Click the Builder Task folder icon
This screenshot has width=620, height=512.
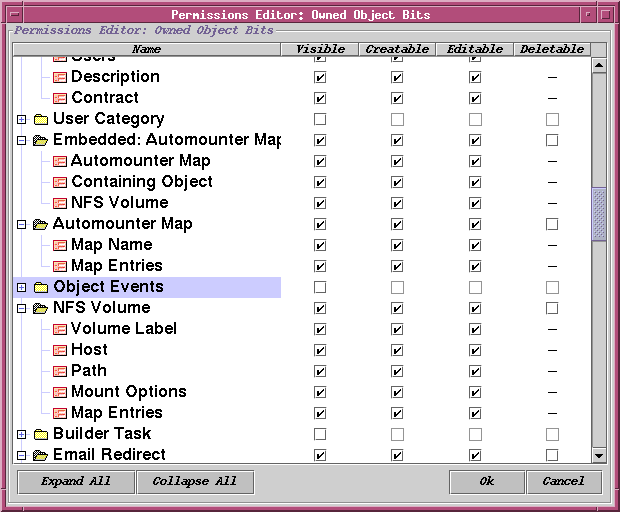[x=41, y=435]
